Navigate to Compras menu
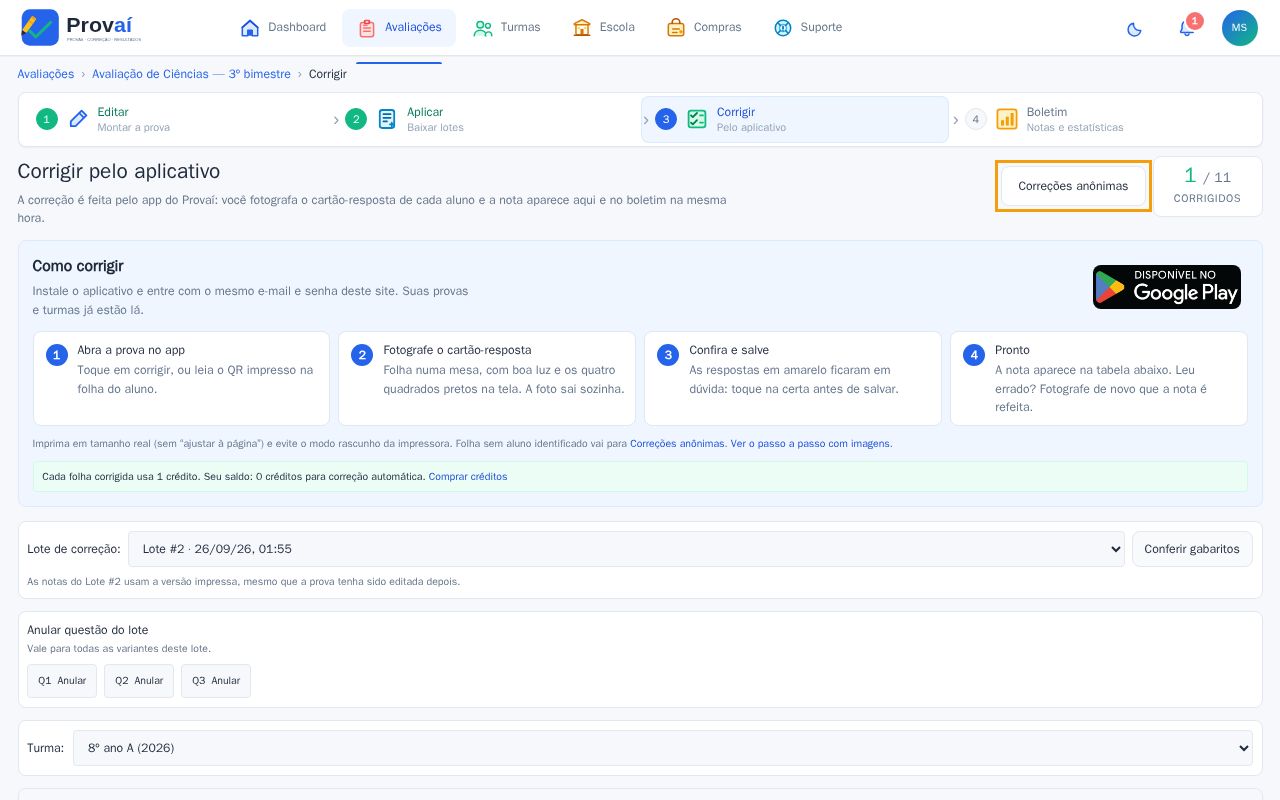The width and height of the screenshot is (1280, 800). tap(704, 28)
